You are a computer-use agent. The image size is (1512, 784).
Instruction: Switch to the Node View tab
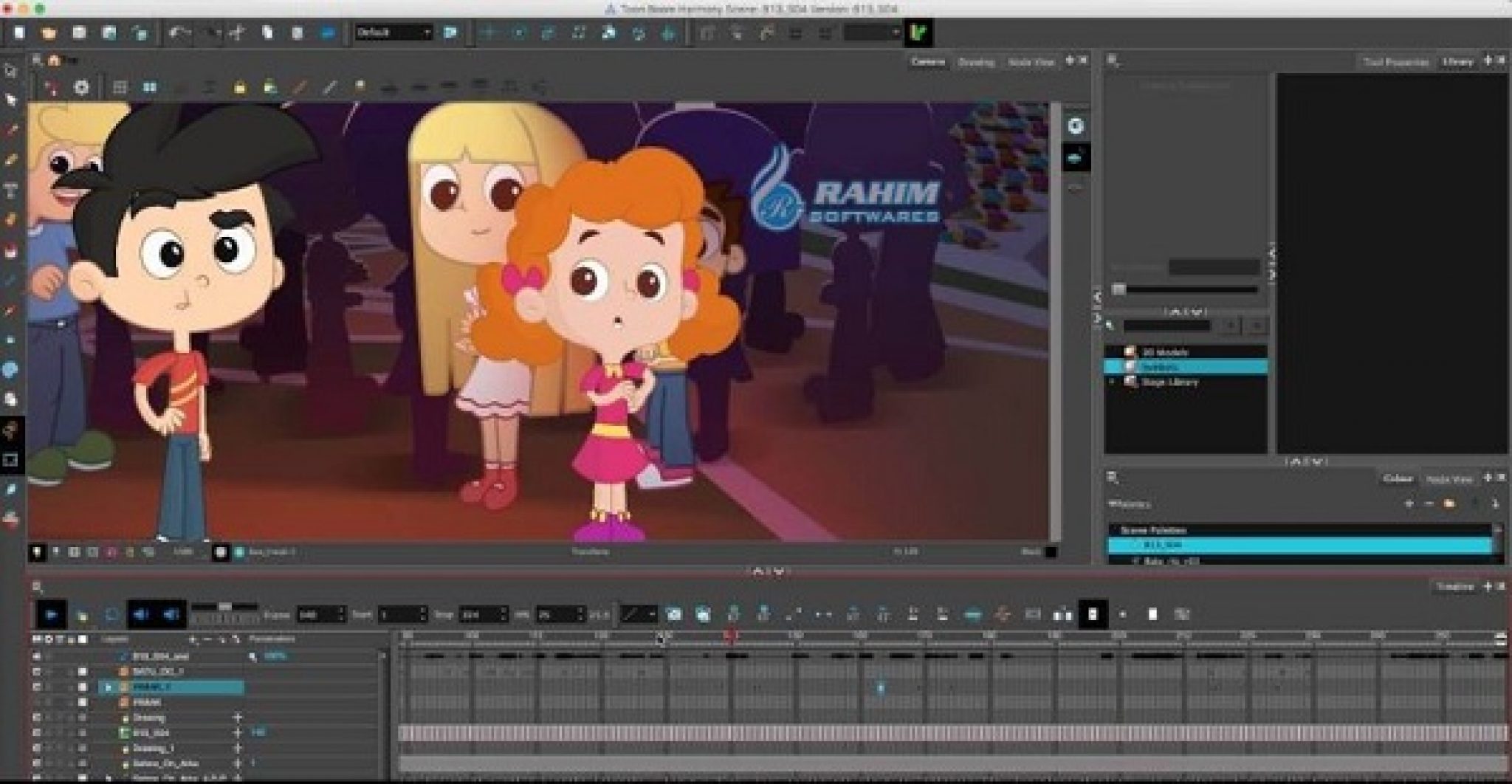1031,63
